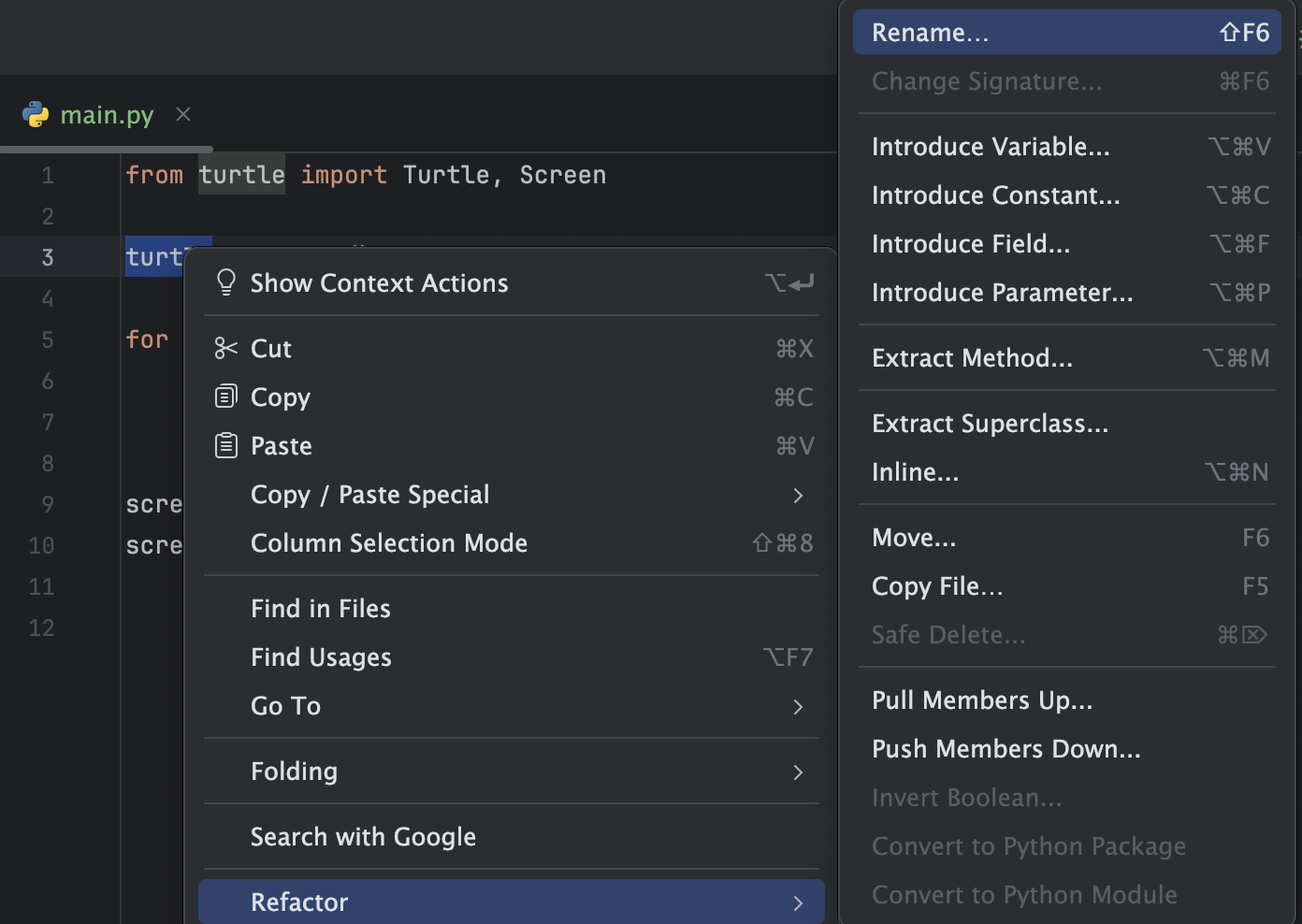Click the lightbulb icon for context actions
This screenshot has height=924, width=1302.
224,282
